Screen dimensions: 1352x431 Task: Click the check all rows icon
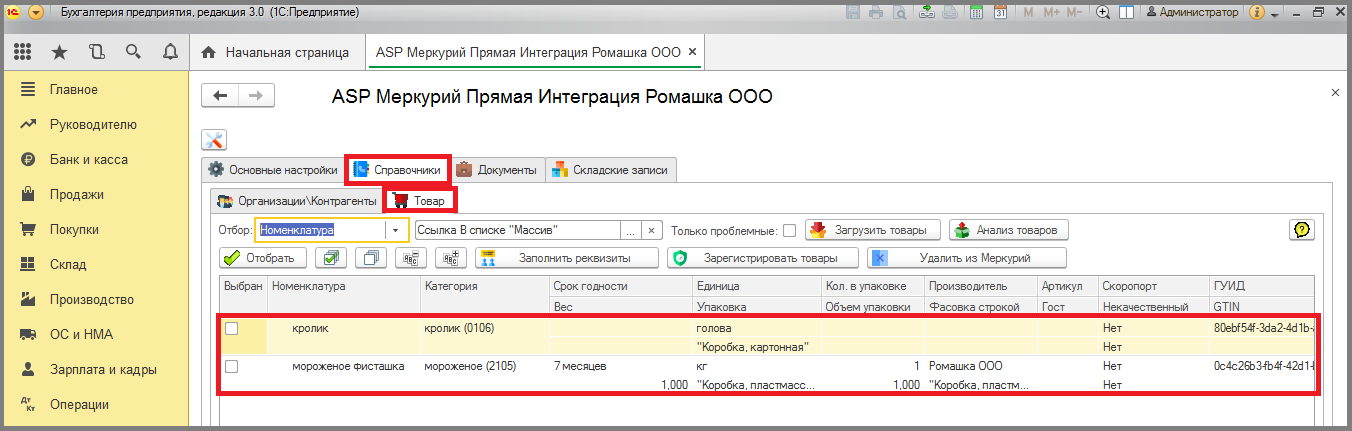click(331, 258)
